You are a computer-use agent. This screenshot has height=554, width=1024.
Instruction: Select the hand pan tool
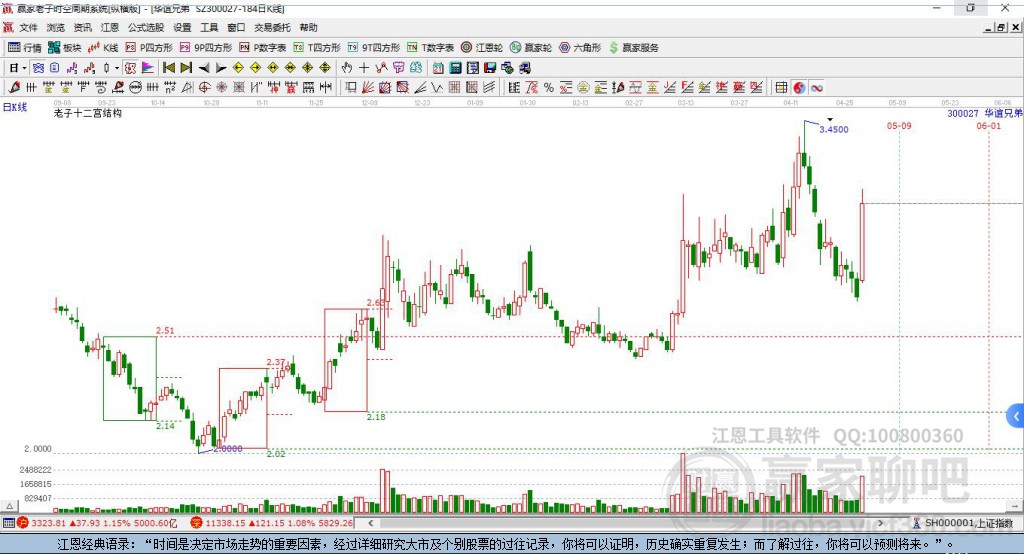pos(347,68)
